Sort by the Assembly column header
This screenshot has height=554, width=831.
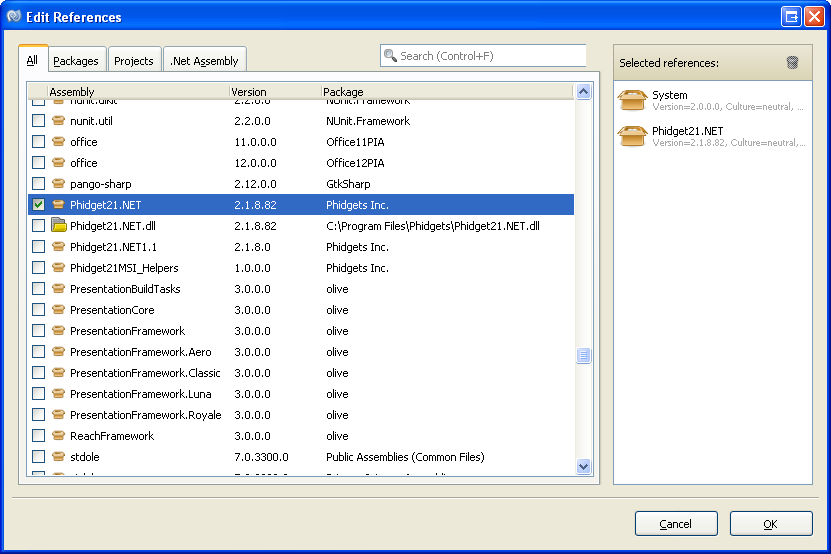click(x=138, y=92)
